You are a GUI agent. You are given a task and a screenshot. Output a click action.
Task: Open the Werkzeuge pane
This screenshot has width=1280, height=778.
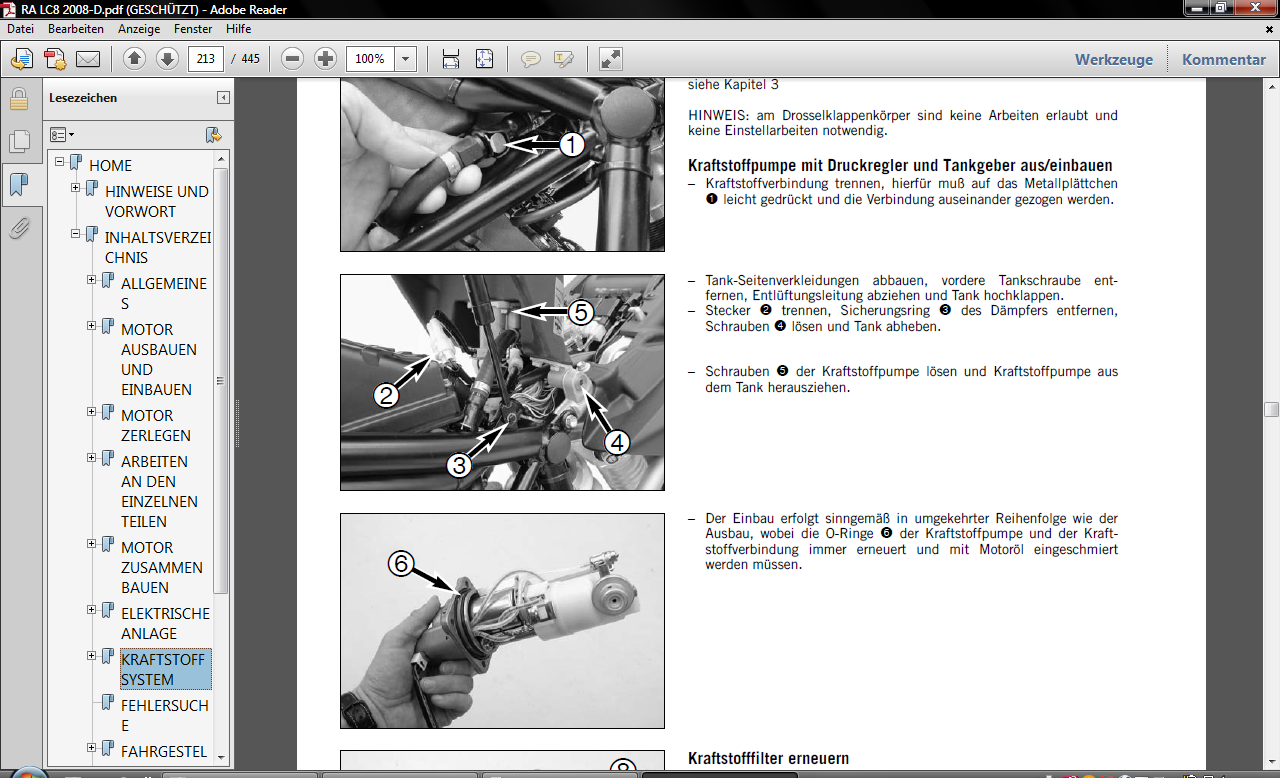pos(1113,59)
